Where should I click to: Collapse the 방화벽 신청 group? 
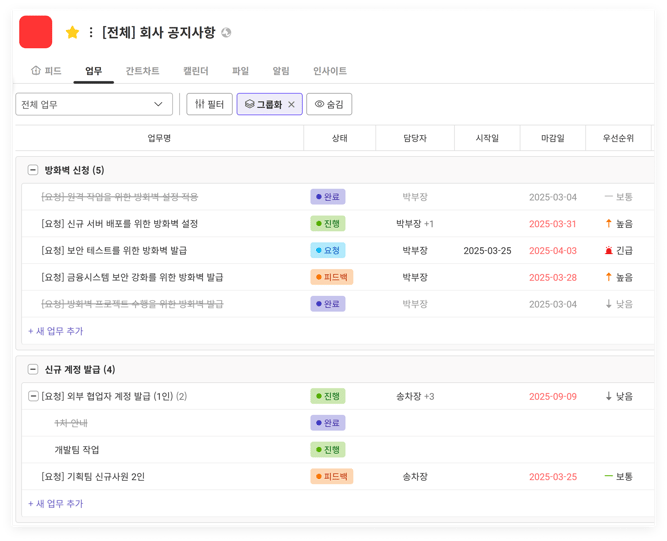33,170
